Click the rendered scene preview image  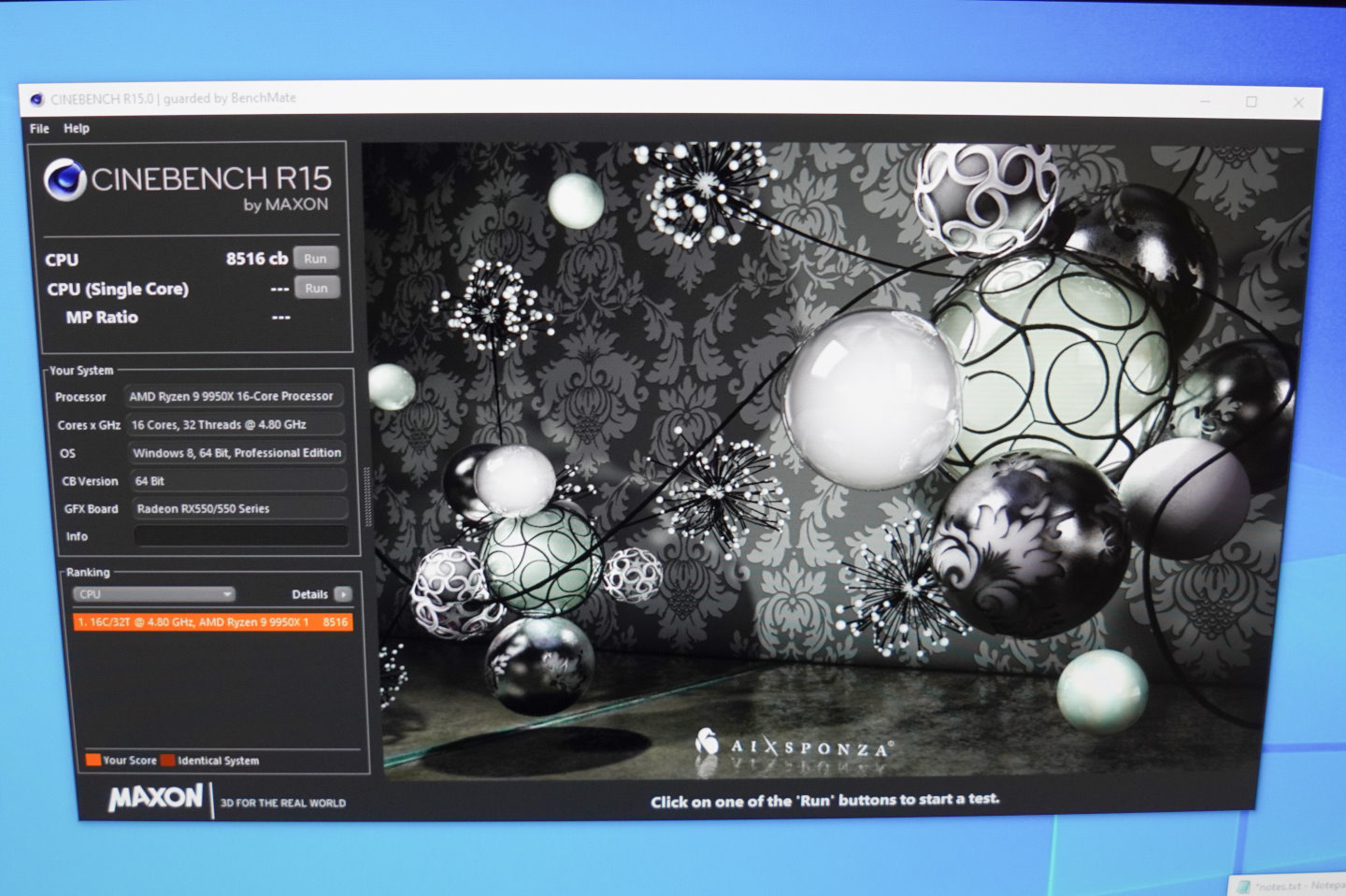(834, 460)
